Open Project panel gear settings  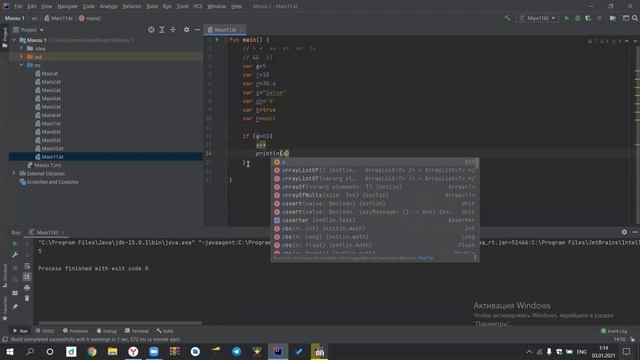[187, 30]
